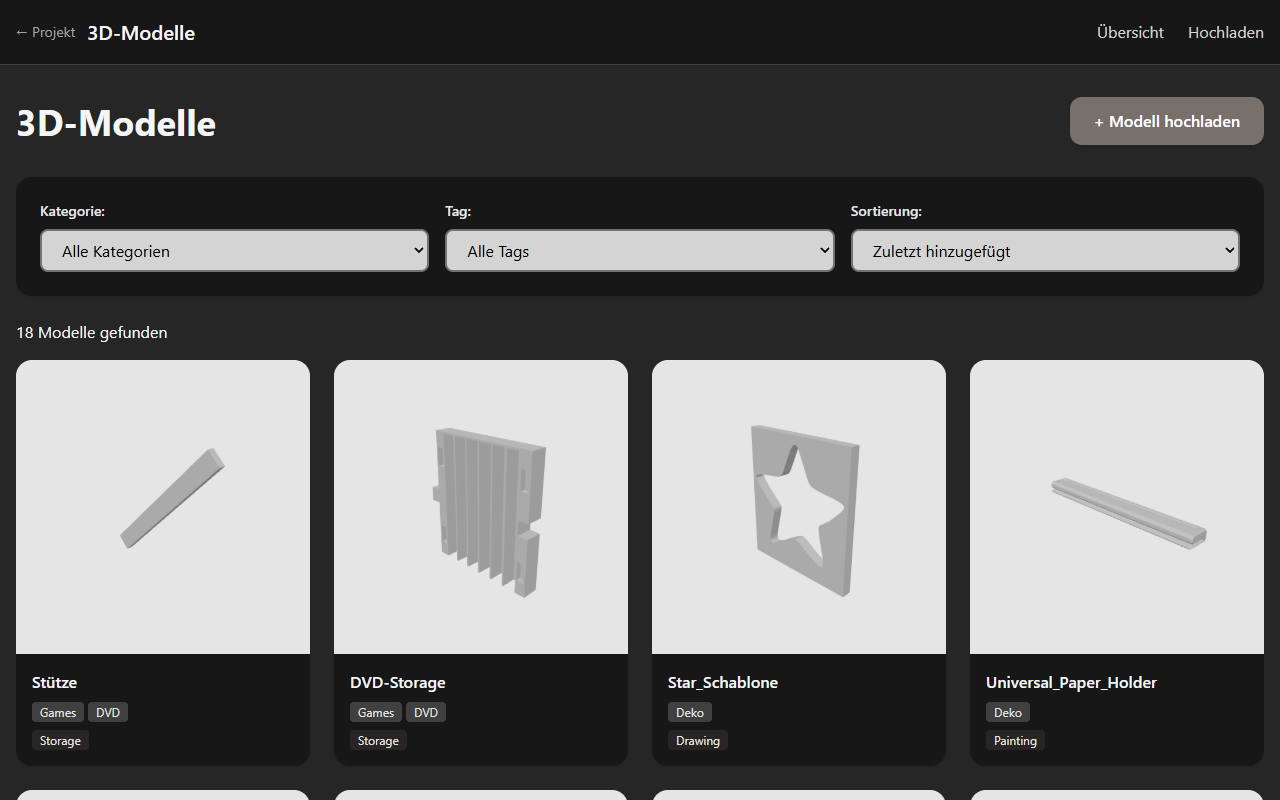Click the Universal_Paper_Holder model title

point(1071,682)
